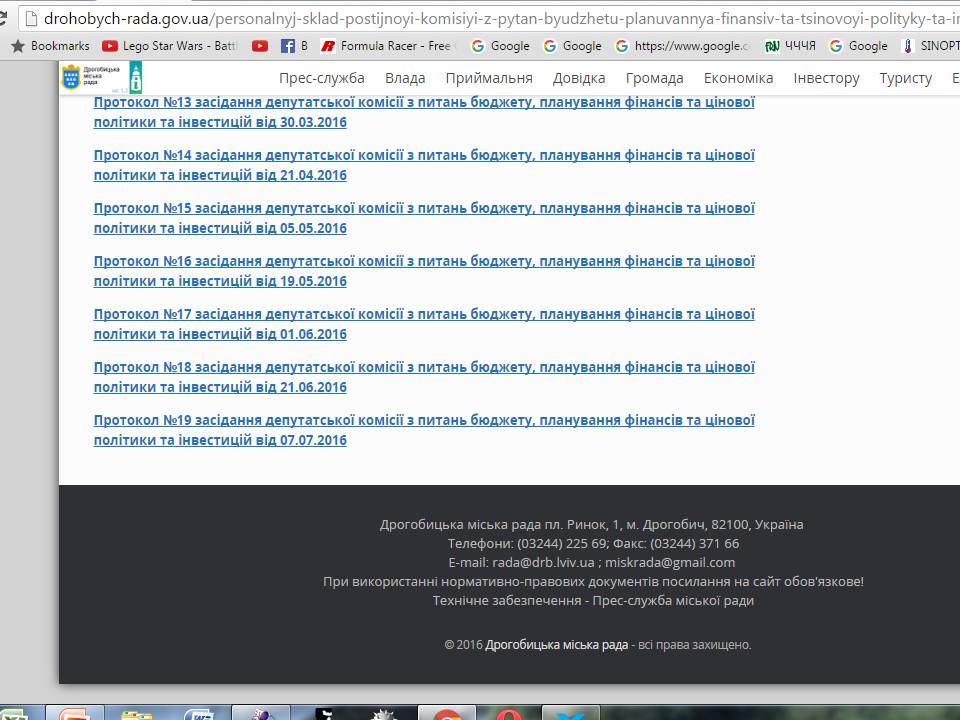
Task: Open the SINOPT bookmark
Action: coord(930,46)
